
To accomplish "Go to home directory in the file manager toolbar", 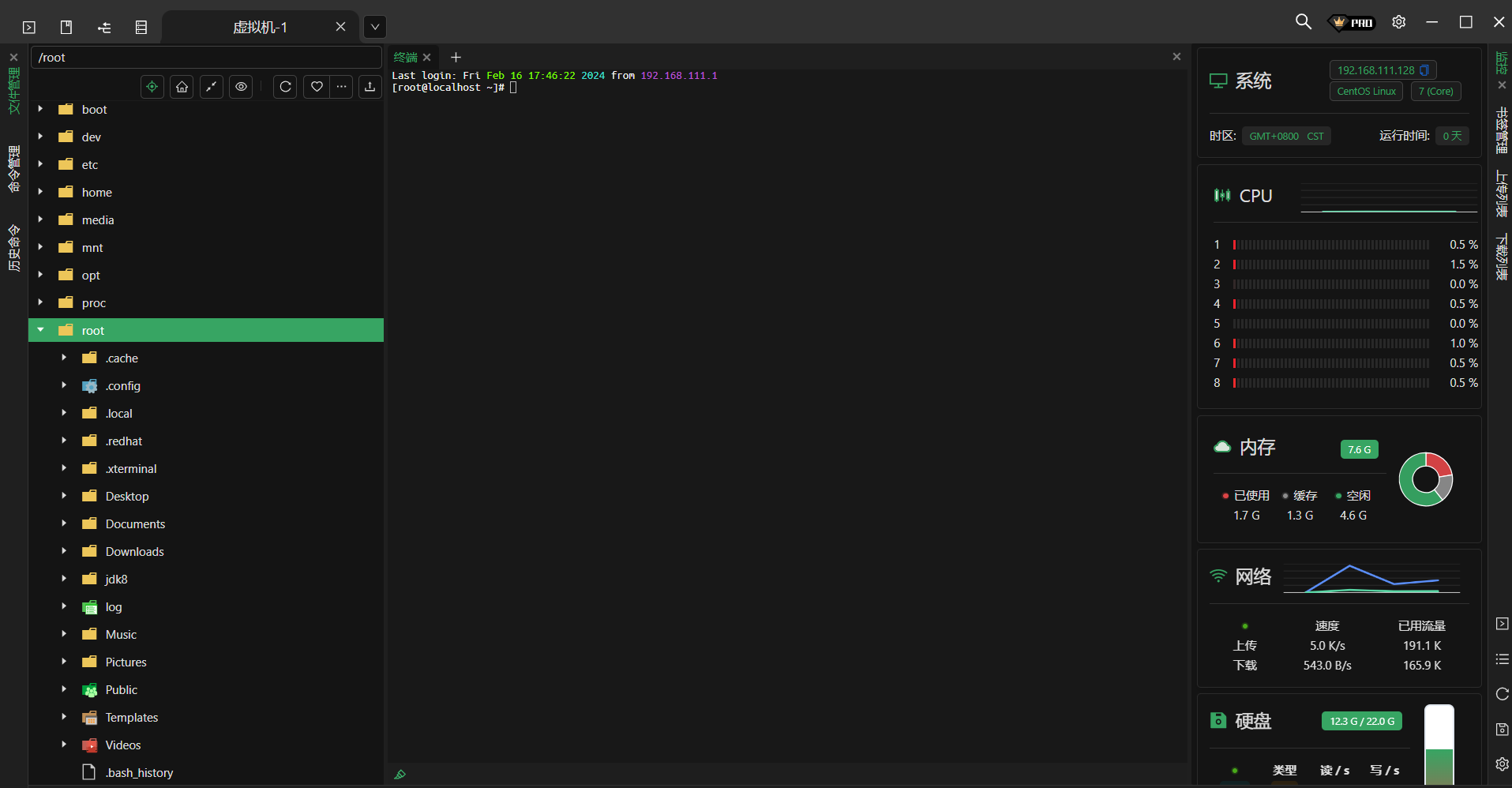I will 181,87.
